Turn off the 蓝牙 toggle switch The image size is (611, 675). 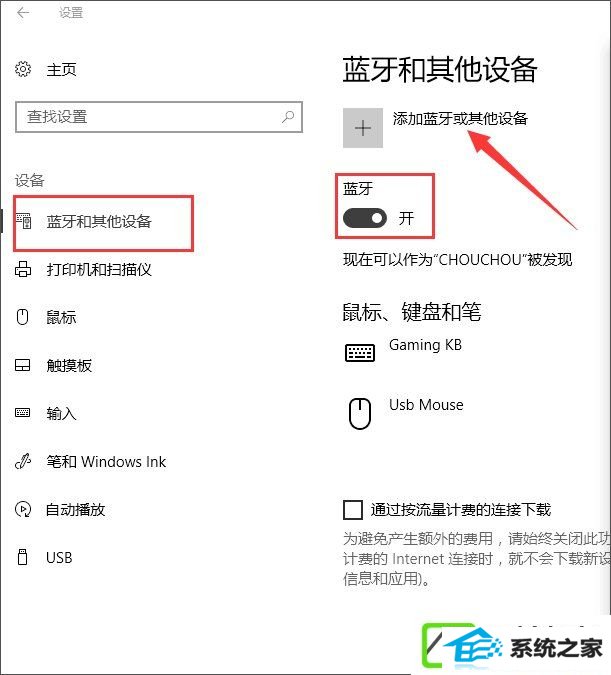click(x=365, y=218)
